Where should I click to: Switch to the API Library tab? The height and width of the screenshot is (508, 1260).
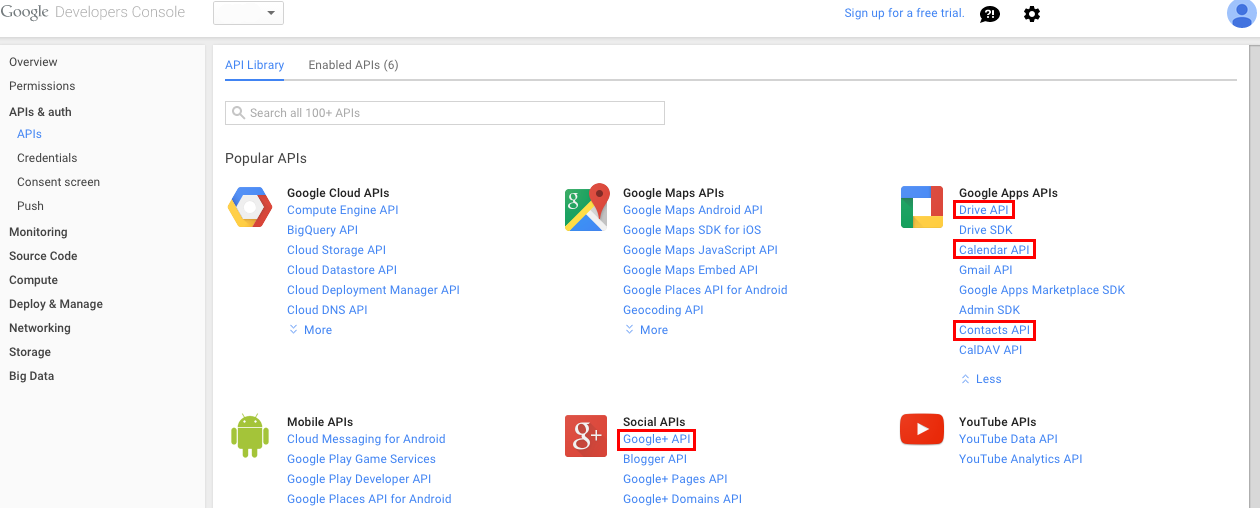[x=255, y=65]
